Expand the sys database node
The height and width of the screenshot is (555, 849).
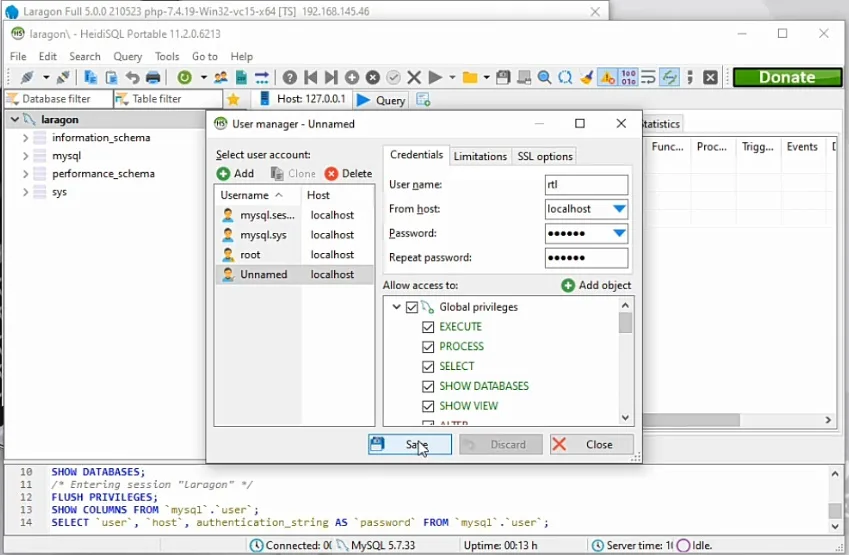coord(25,192)
